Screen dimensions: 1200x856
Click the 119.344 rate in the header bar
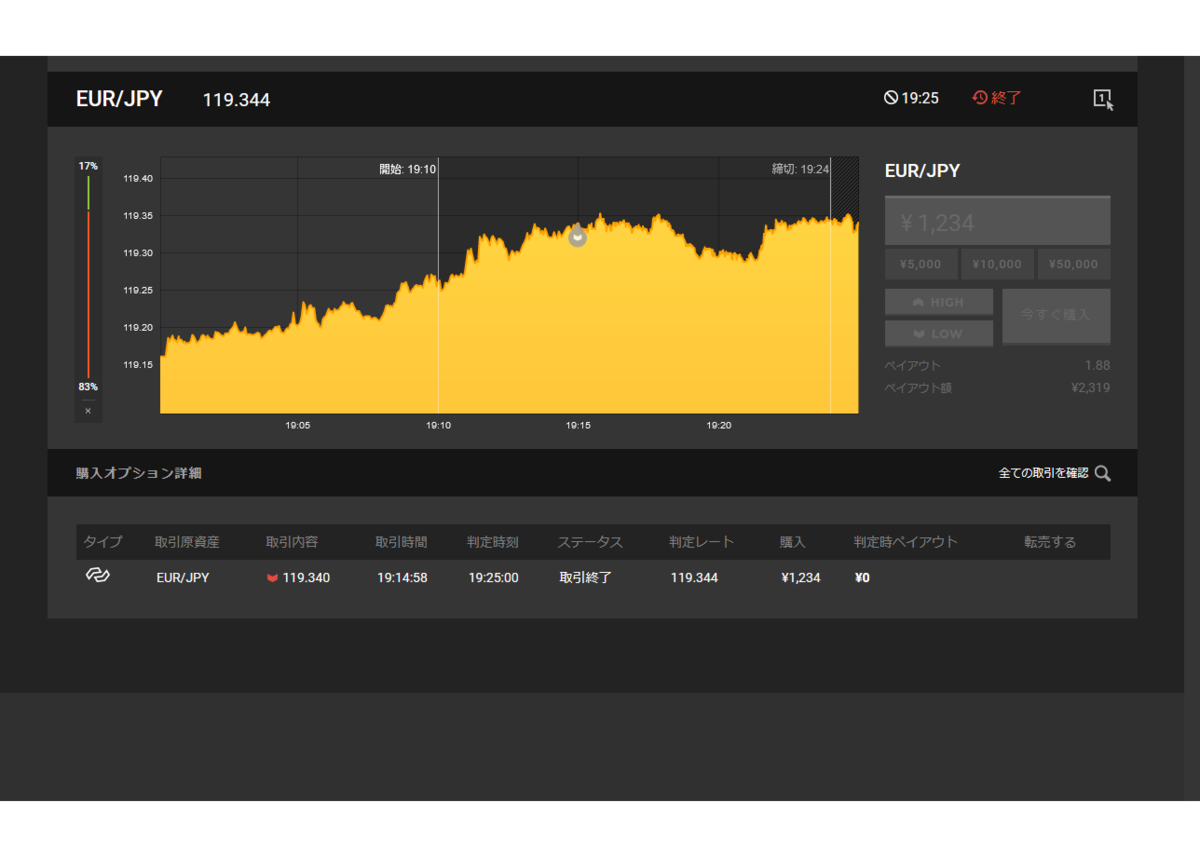pyautogui.click(x=236, y=100)
